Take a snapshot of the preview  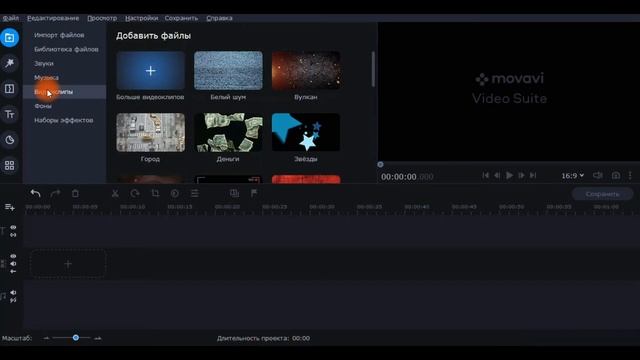(x=616, y=176)
